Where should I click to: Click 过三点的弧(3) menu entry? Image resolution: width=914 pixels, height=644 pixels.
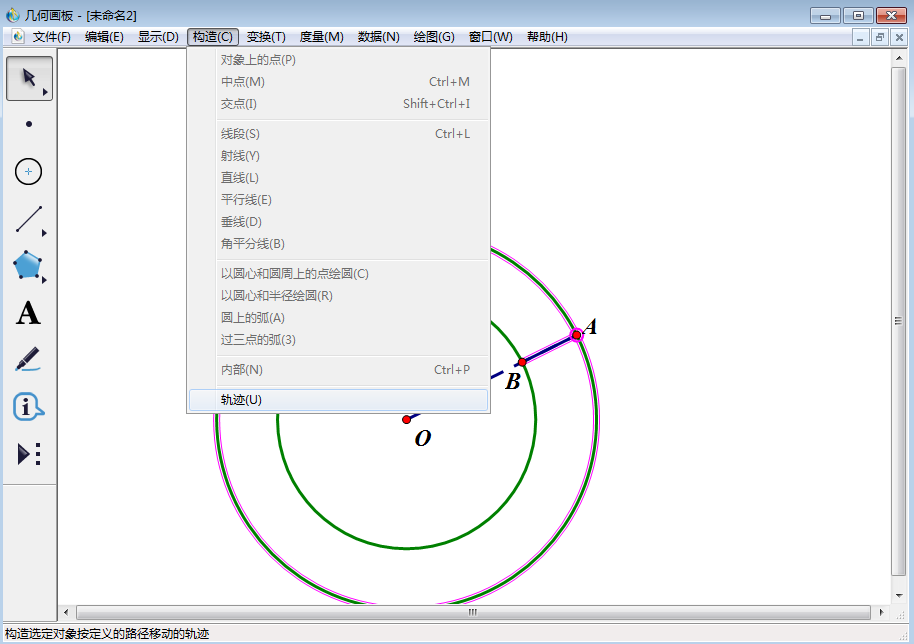(338, 340)
